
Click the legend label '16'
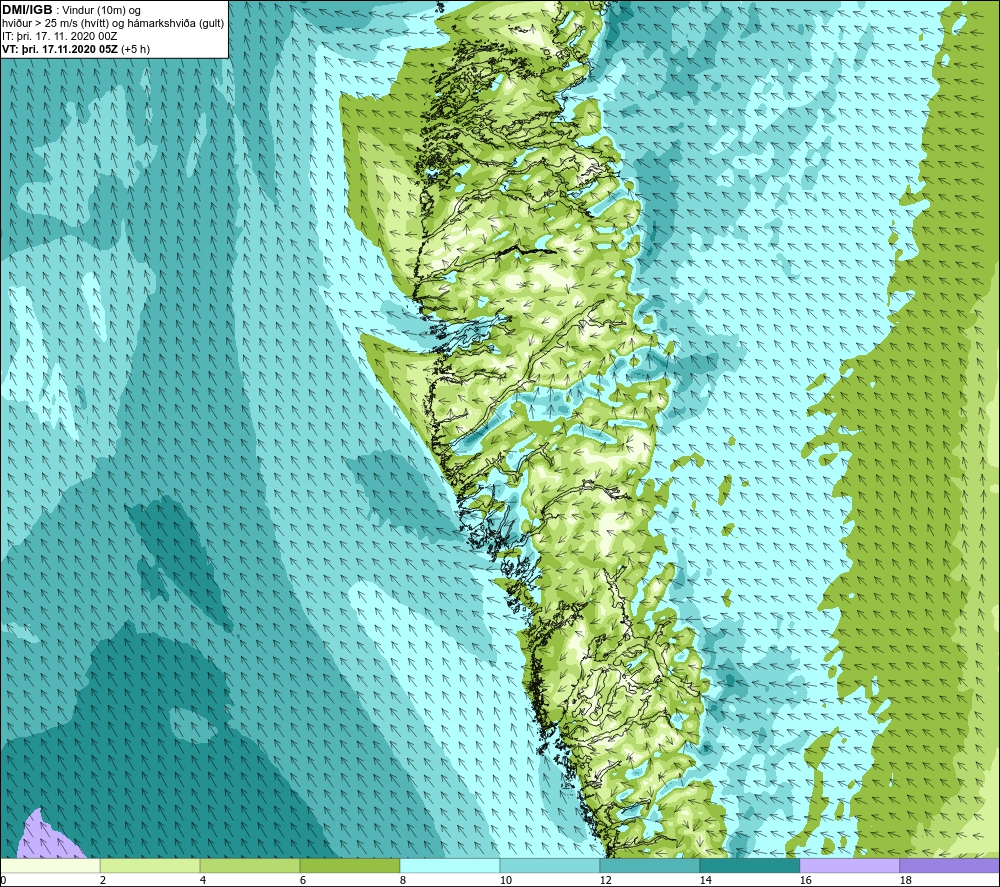coord(805,880)
